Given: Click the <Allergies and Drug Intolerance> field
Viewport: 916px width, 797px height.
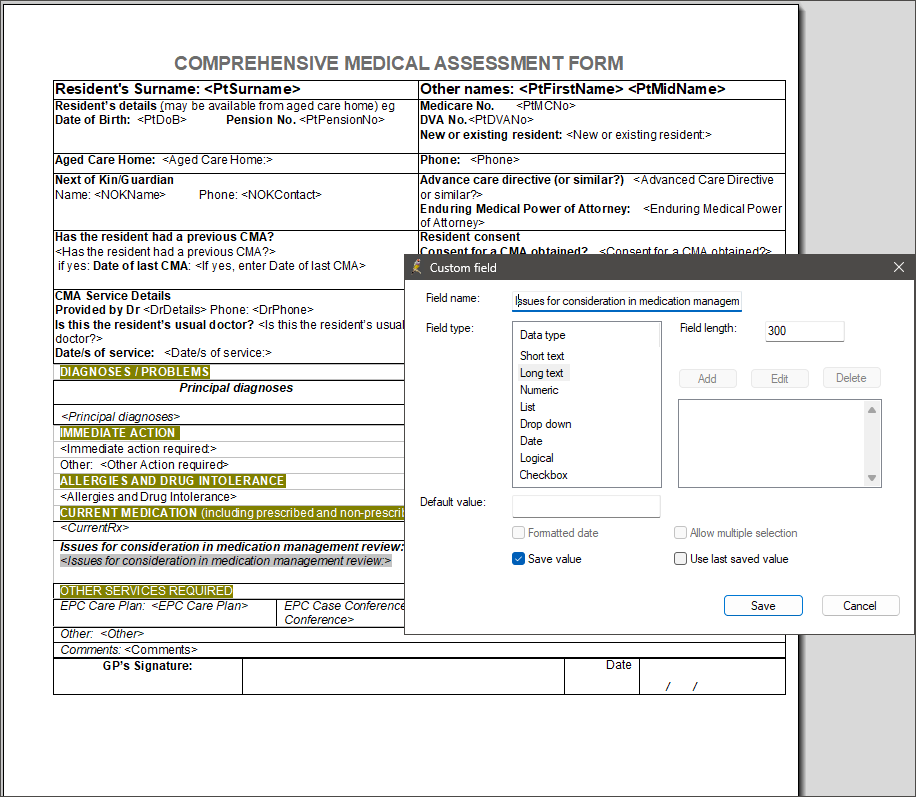Looking at the screenshot, I should (148, 497).
